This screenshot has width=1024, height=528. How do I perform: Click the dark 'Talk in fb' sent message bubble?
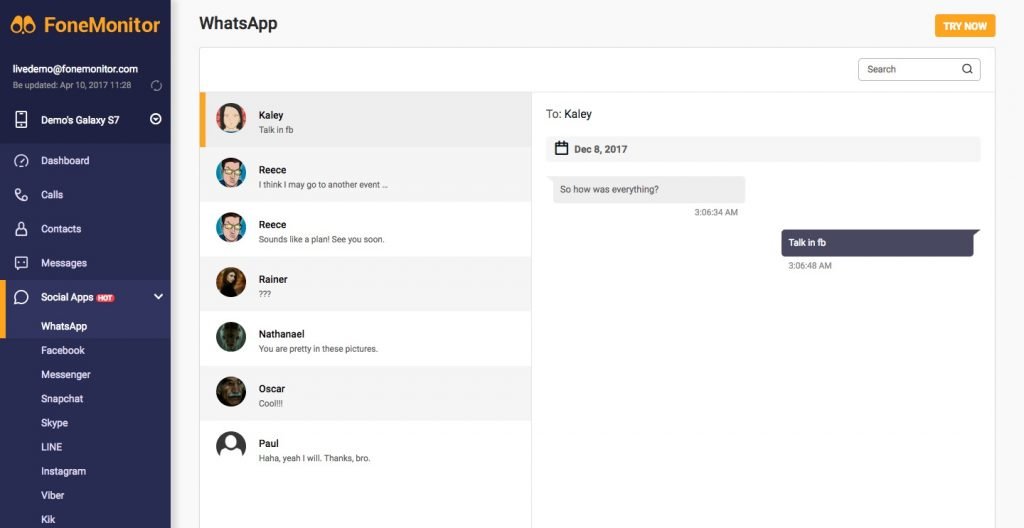tap(879, 242)
